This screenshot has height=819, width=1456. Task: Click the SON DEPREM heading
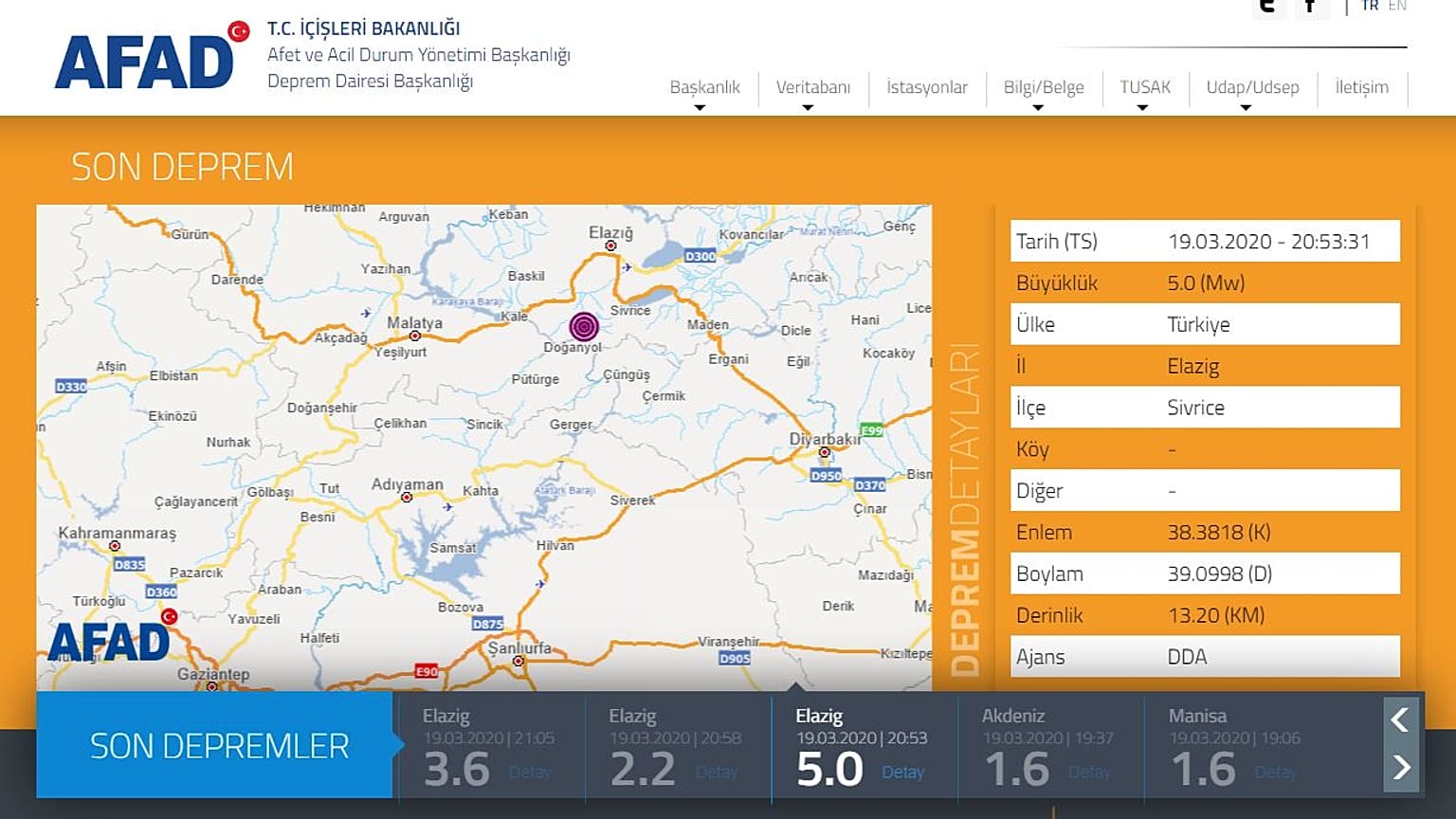[182, 167]
